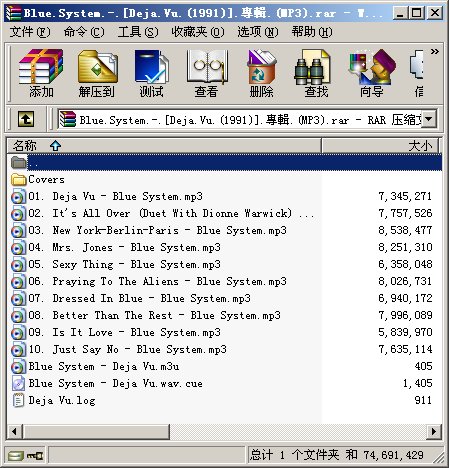The height and width of the screenshot is (468, 449).
Task: Open the 命令(C) menu
Action: 84,32
